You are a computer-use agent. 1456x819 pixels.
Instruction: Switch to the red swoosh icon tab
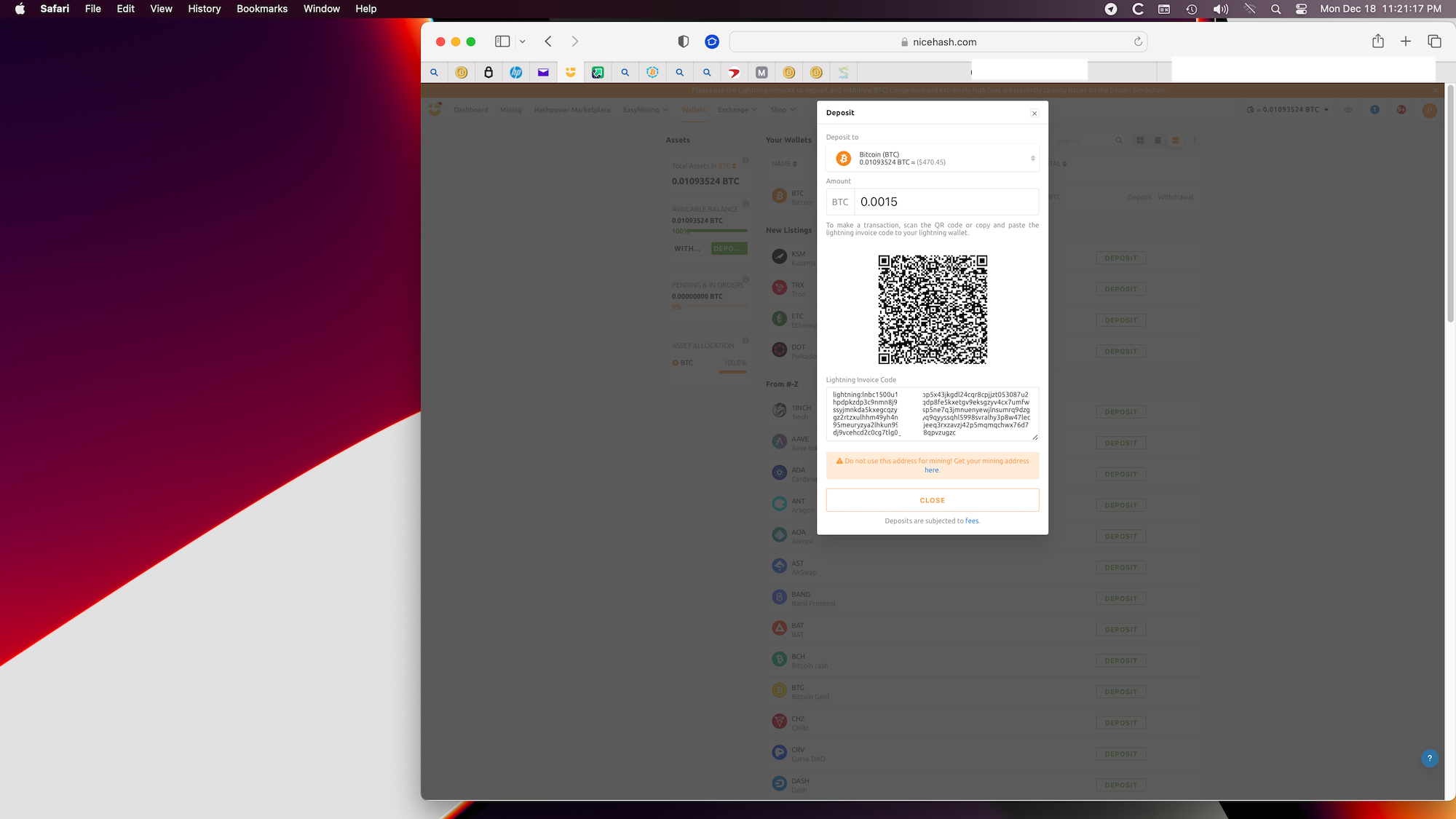click(x=735, y=72)
